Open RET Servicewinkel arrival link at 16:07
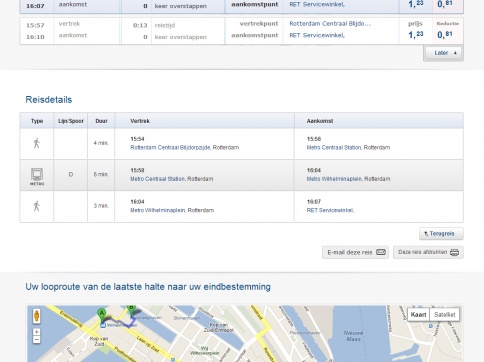 pyautogui.click(x=330, y=210)
